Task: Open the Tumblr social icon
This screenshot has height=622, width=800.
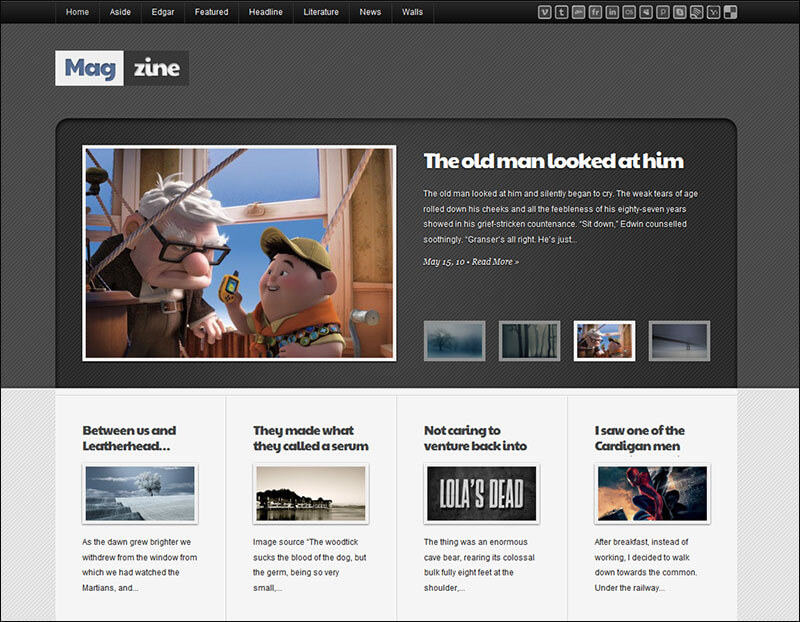Action: [561, 12]
